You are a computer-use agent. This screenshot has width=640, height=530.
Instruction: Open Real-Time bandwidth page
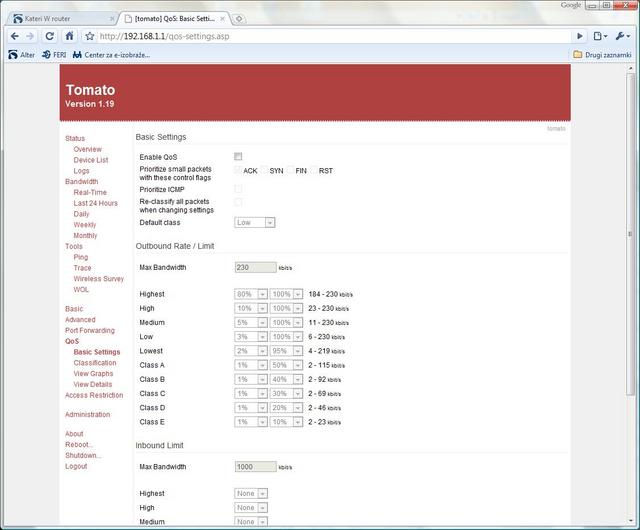point(90,192)
